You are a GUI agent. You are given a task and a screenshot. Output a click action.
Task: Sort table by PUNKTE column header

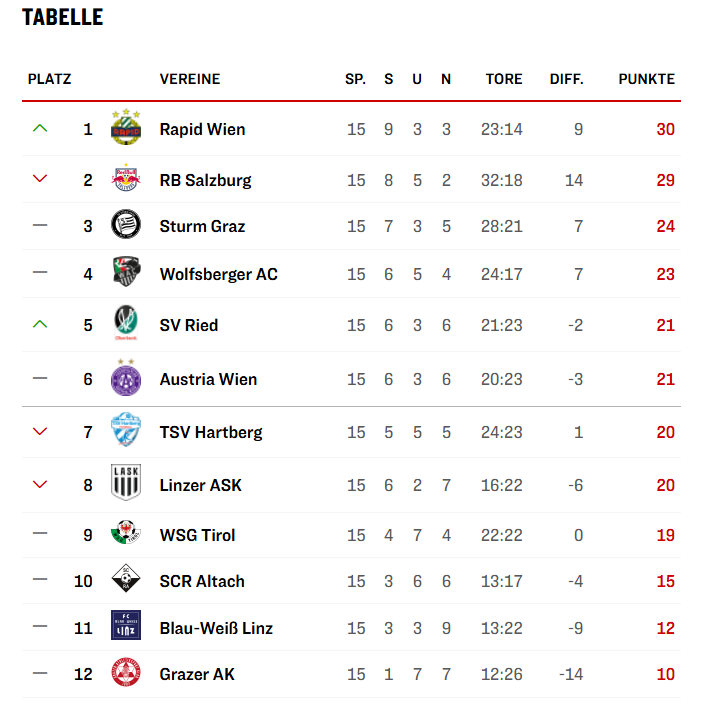click(x=646, y=79)
